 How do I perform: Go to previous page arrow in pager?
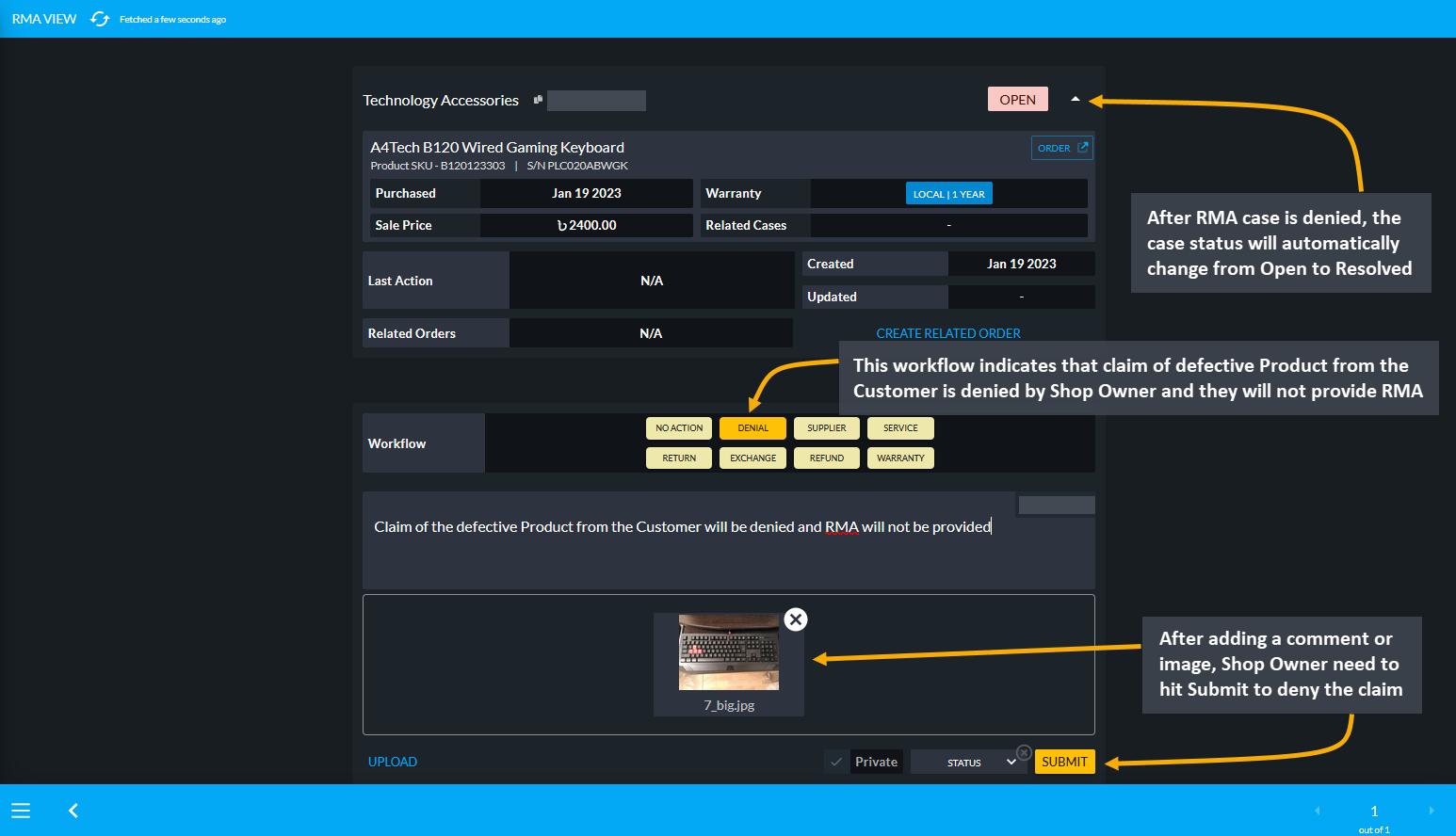(x=1318, y=811)
